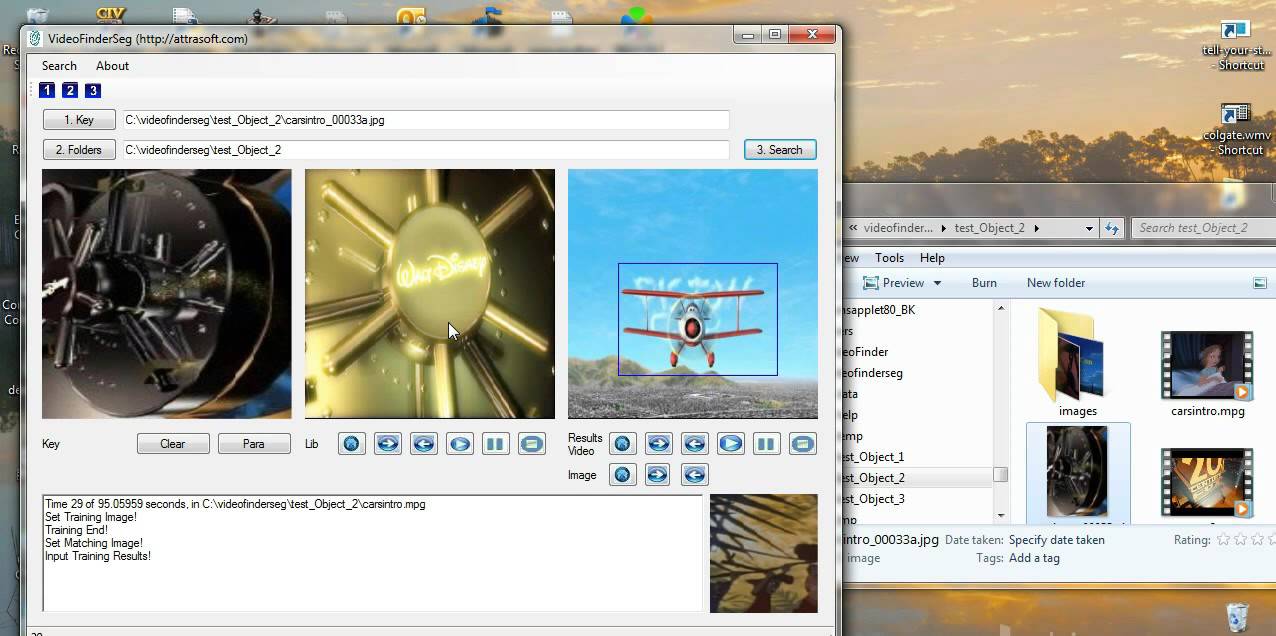Image resolution: width=1276 pixels, height=636 pixels.
Task: Select test_Object_2 in folder tree
Action: [873, 478]
